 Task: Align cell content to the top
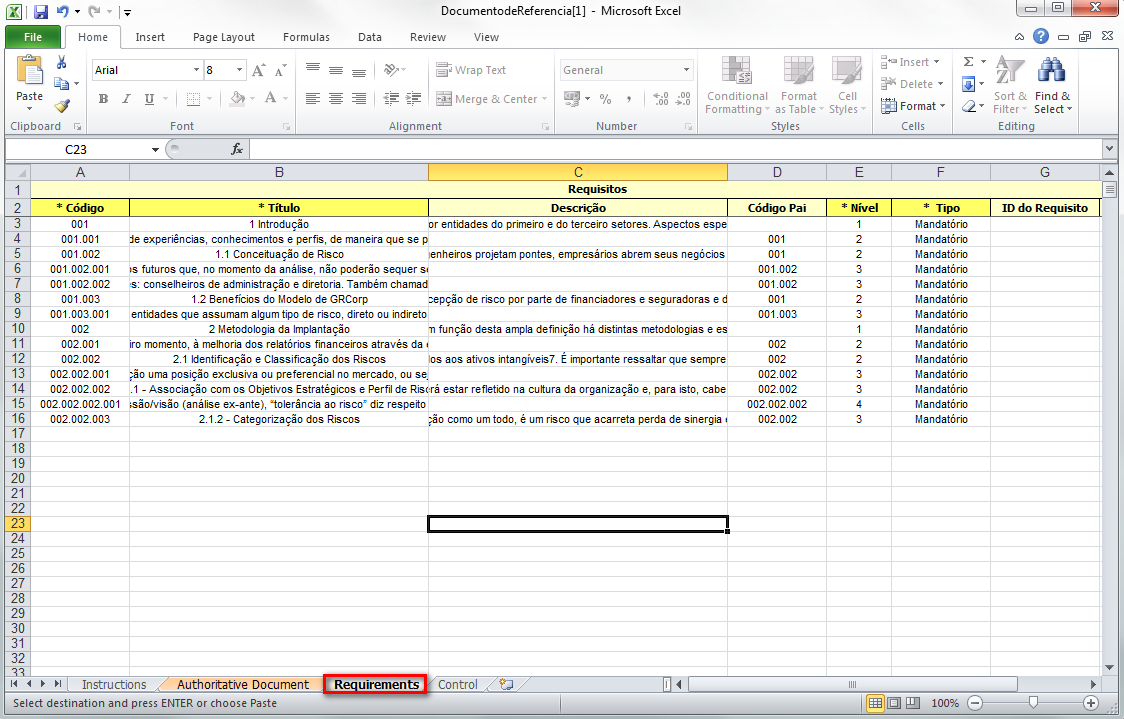tap(313, 70)
